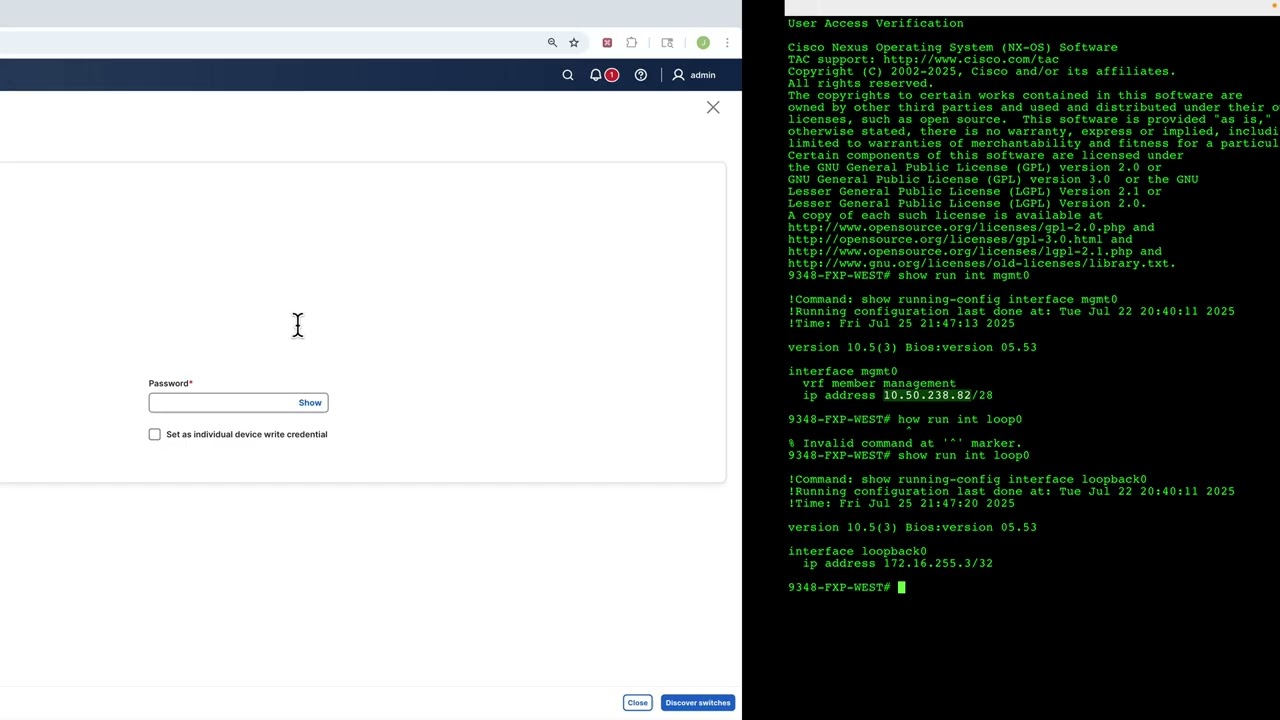The width and height of the screenshot is (1280, 720).
Task: Open the Extensions puzzle-piece menu
Action: tap(631, 43)
